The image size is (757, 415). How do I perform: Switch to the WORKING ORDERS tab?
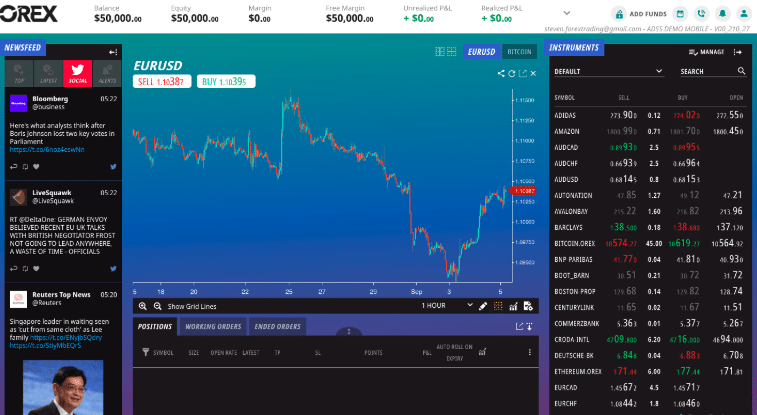click(x=213, y=327)
